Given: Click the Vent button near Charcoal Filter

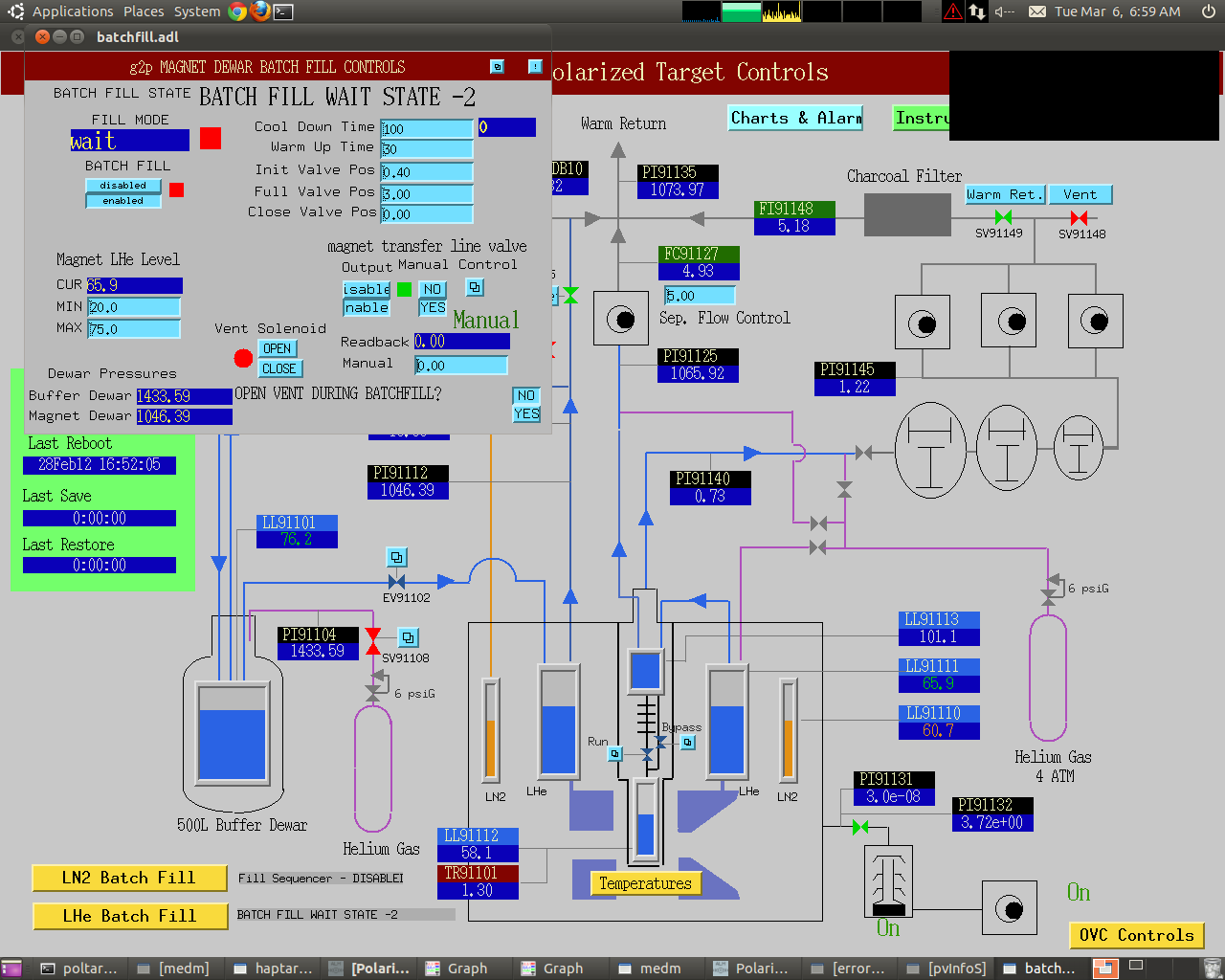Looking at the screenshot, I should (1080, 194).
